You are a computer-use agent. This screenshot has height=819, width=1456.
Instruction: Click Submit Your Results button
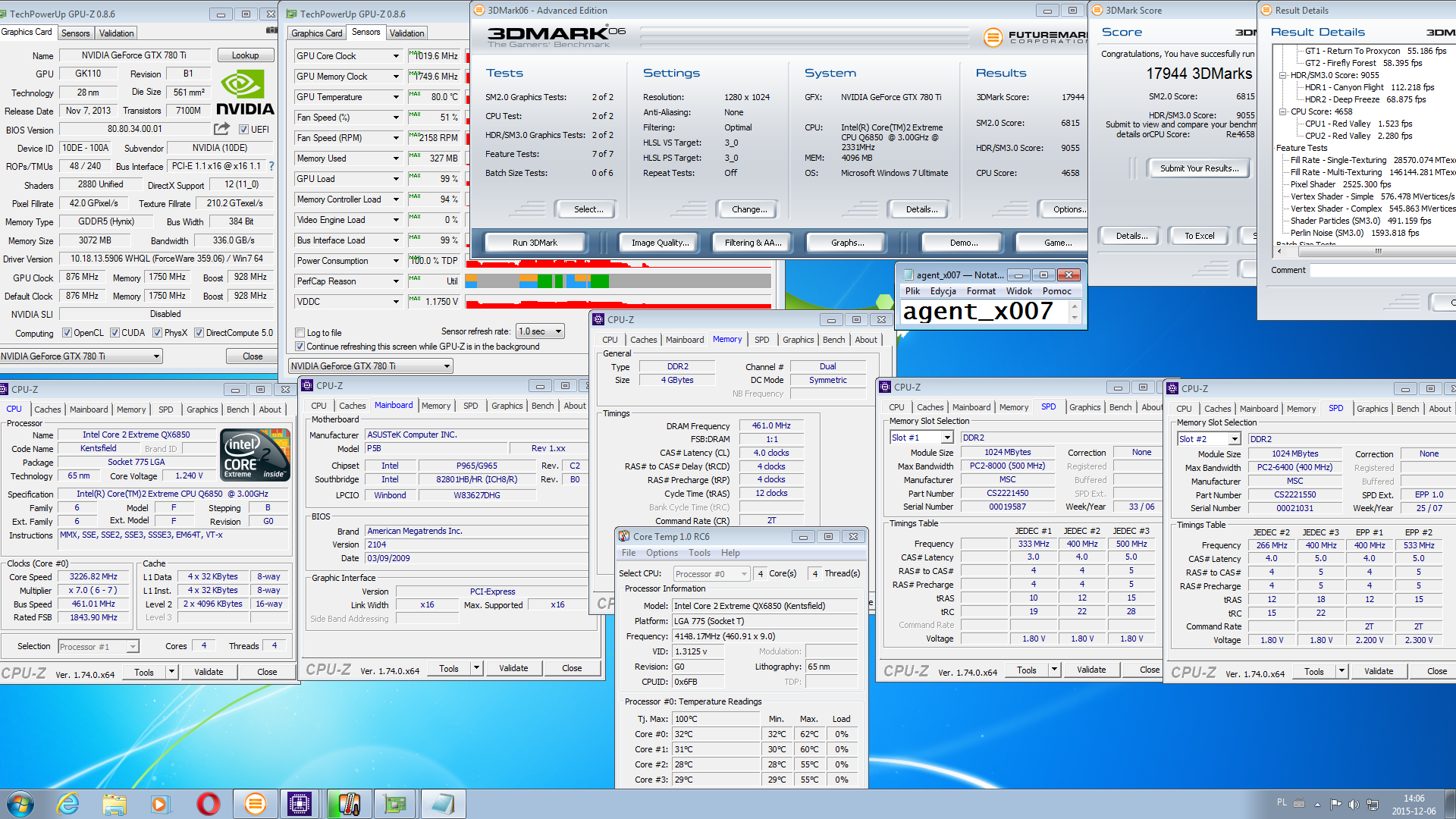click(1199, 168)
